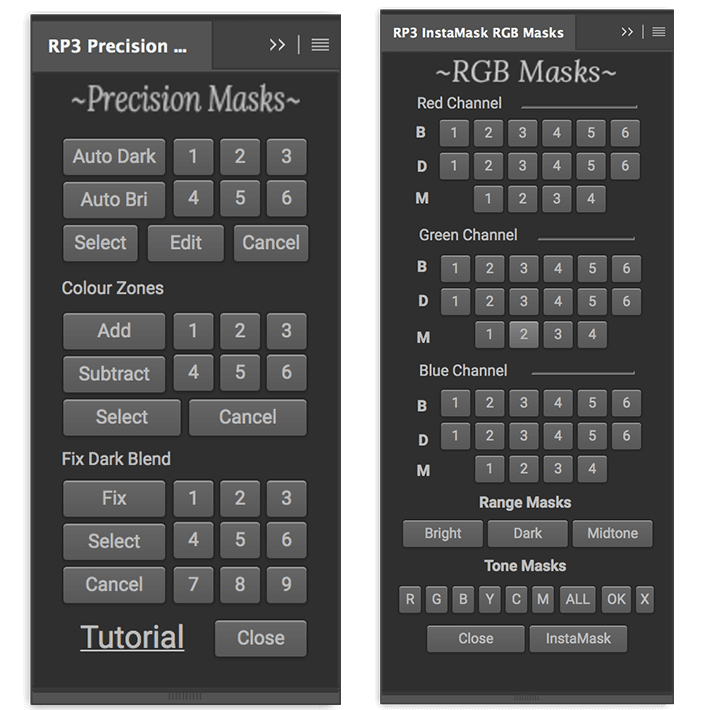The height and width of the screenshot is (710, 710).
Task: Choose Fix Dark Blend level 1 beside Fix
Action: [193, 499]
